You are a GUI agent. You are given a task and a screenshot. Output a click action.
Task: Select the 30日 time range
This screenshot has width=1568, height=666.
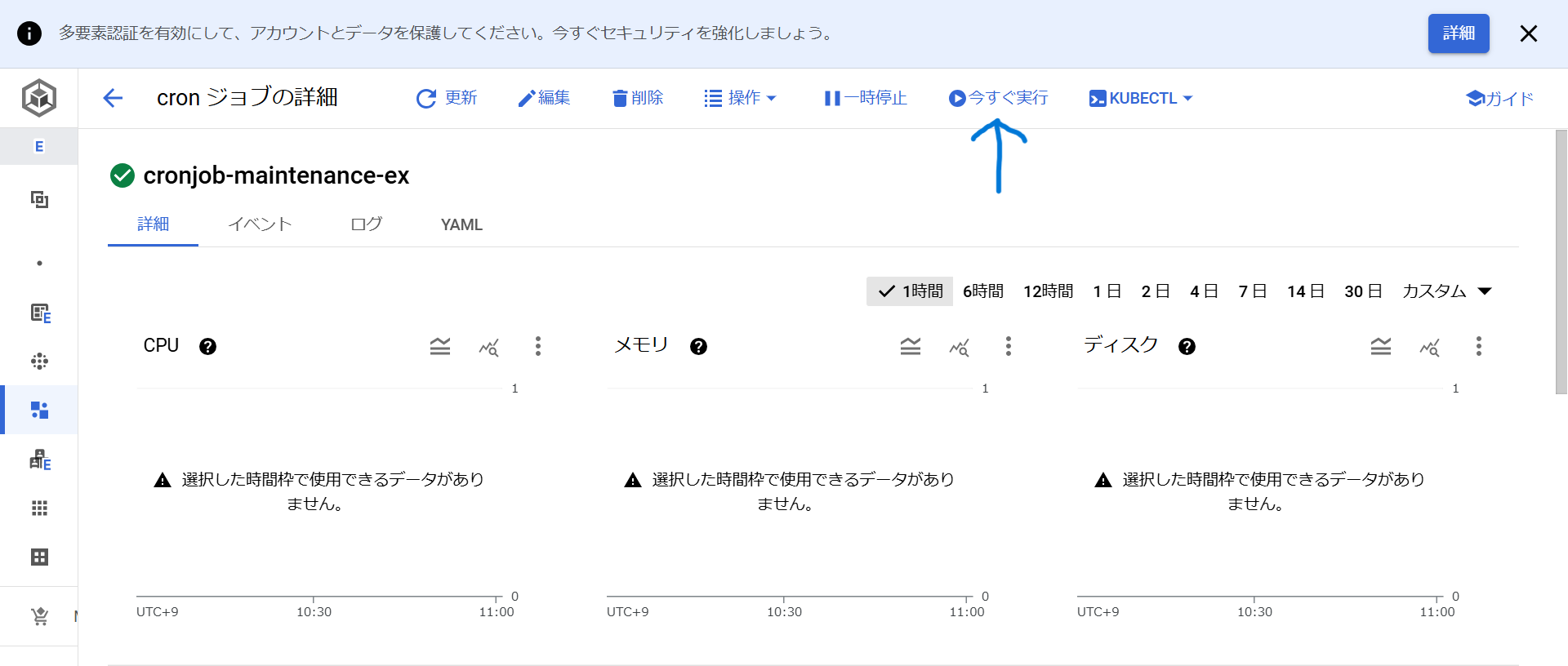pyautogui.click(x=1363, y=291)
